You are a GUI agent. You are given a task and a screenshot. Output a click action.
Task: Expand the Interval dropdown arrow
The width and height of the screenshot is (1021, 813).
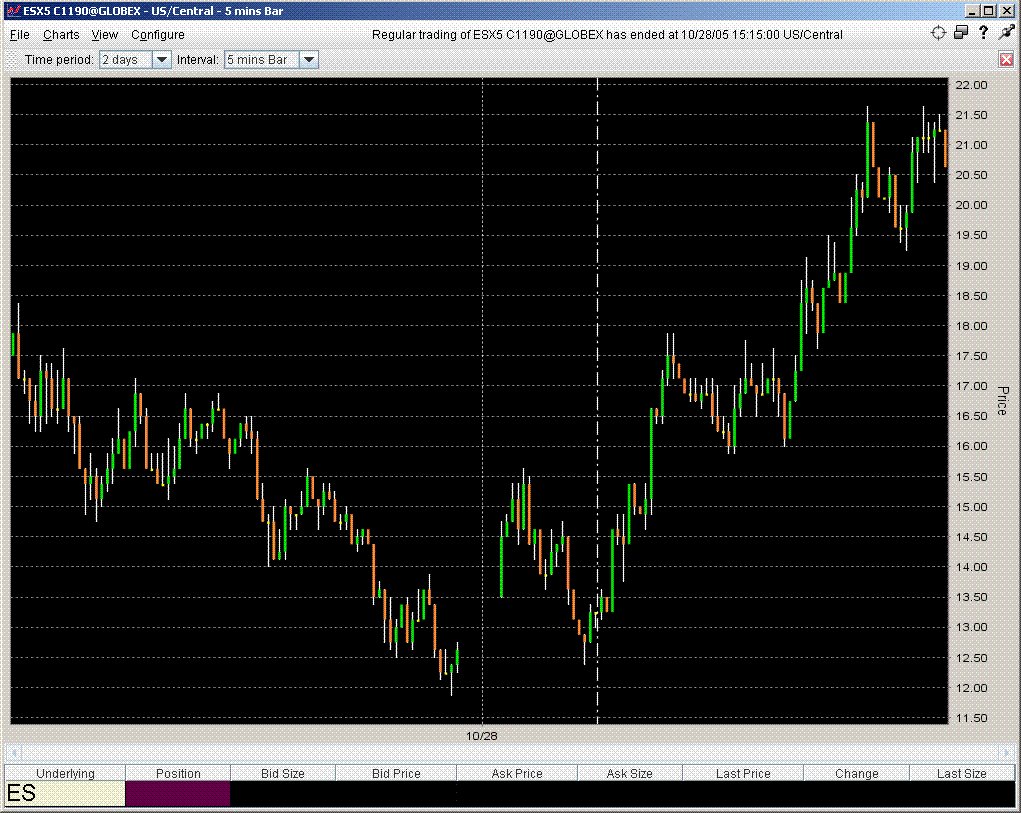(x=309, y=60)
